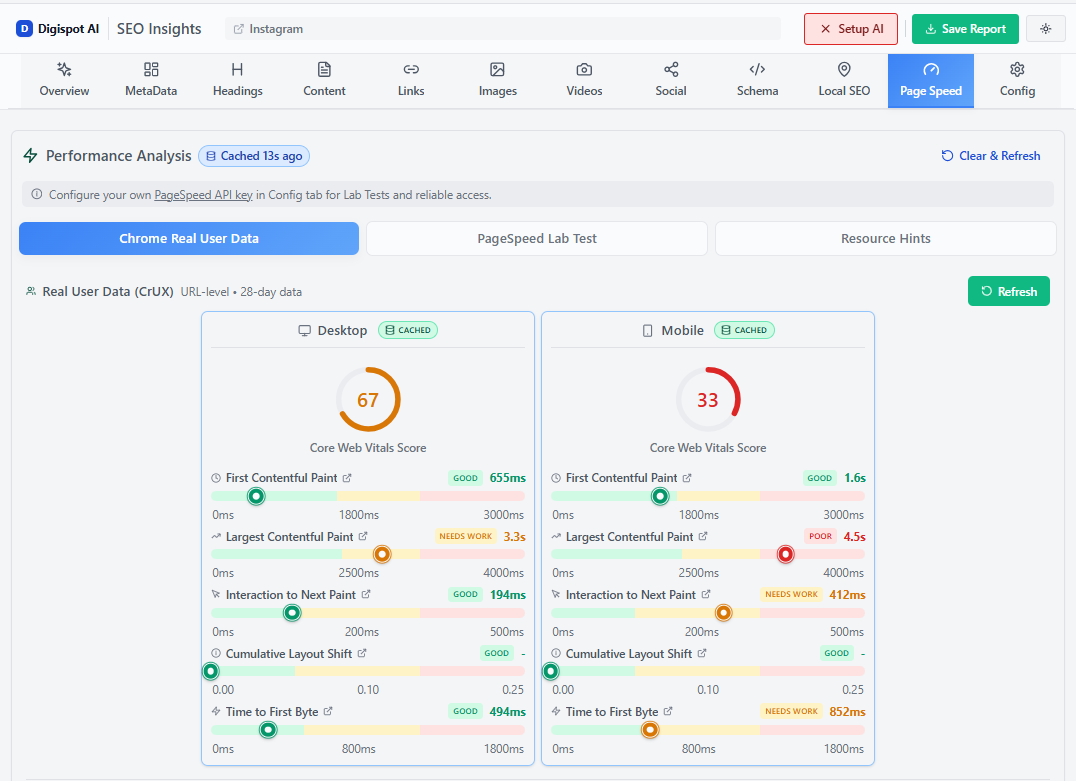Open the PageSpeed API key link
The height and width of the screenshot is (781, 1076).
pyautogui.click(x=203, y=194)
